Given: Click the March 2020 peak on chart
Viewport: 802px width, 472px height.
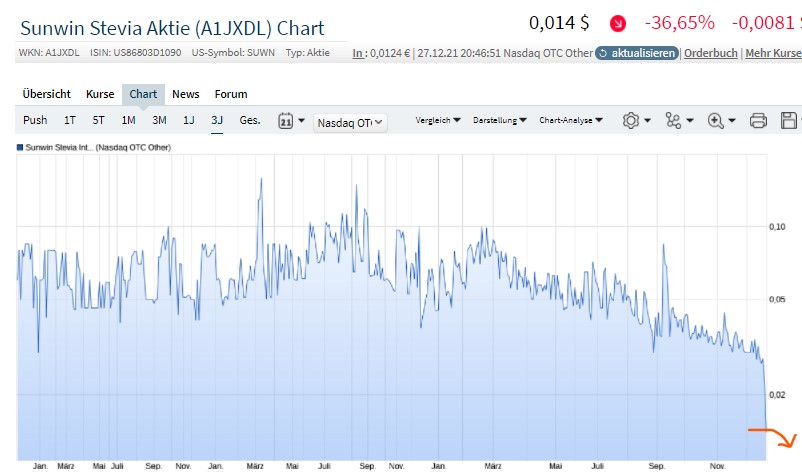Looking at the screenshot, I should click(261, 179).
